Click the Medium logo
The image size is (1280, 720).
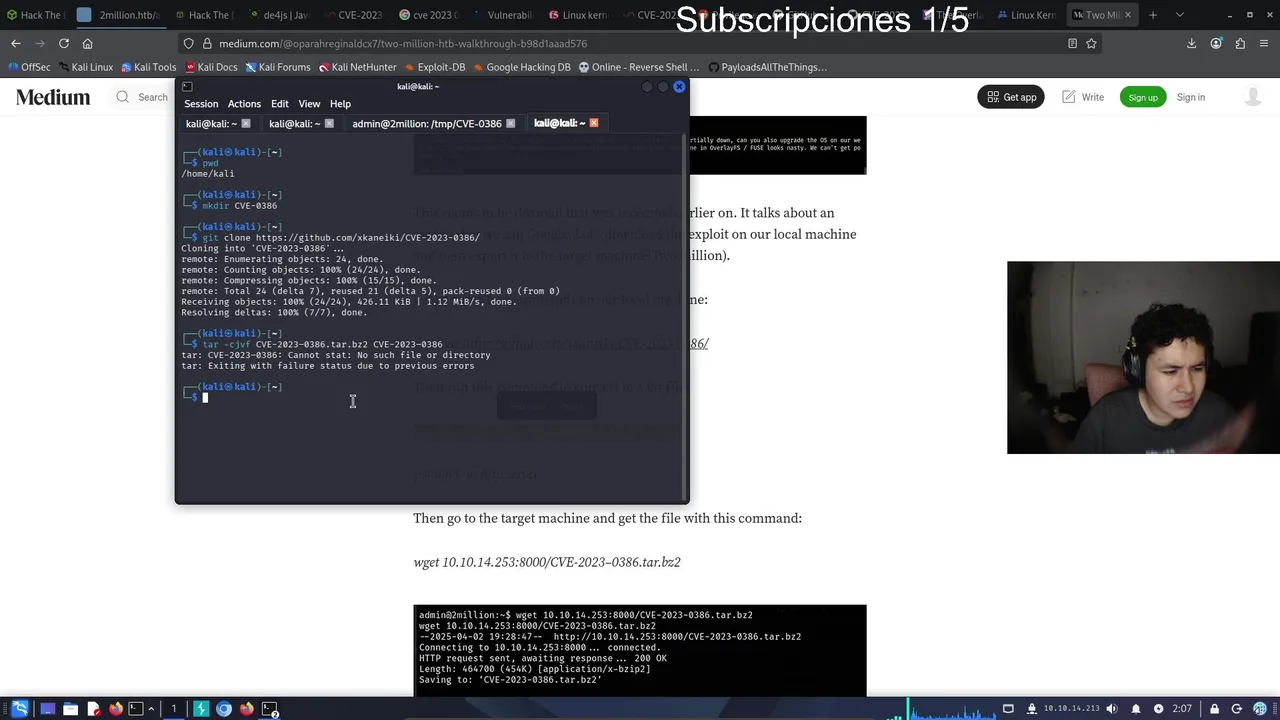(x=53, y=97)
